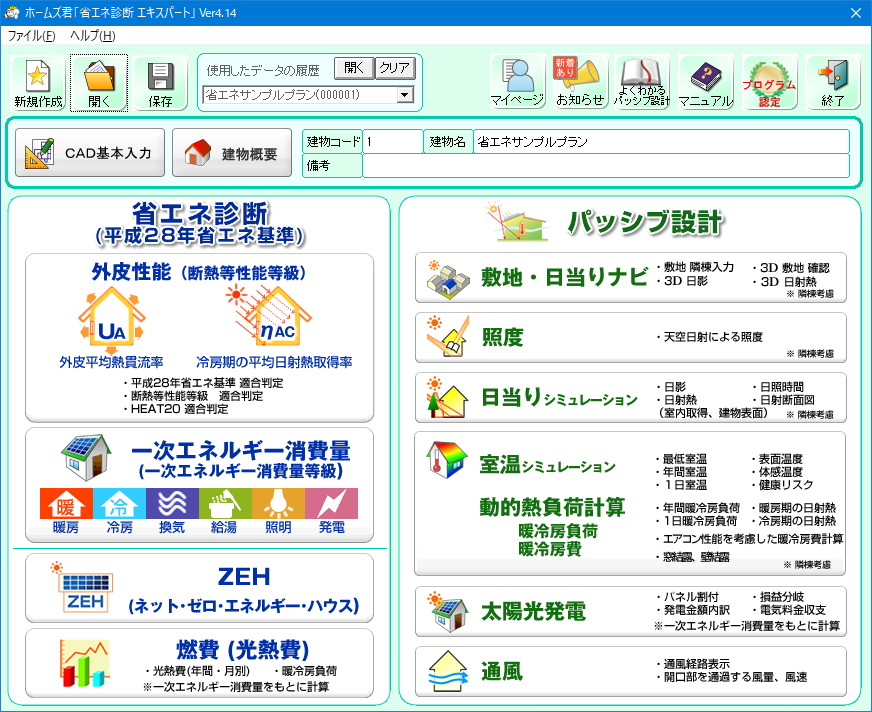Open the お知らせ megaphone icon
This screenshot has width=872, height=712.
coord(579,82)
